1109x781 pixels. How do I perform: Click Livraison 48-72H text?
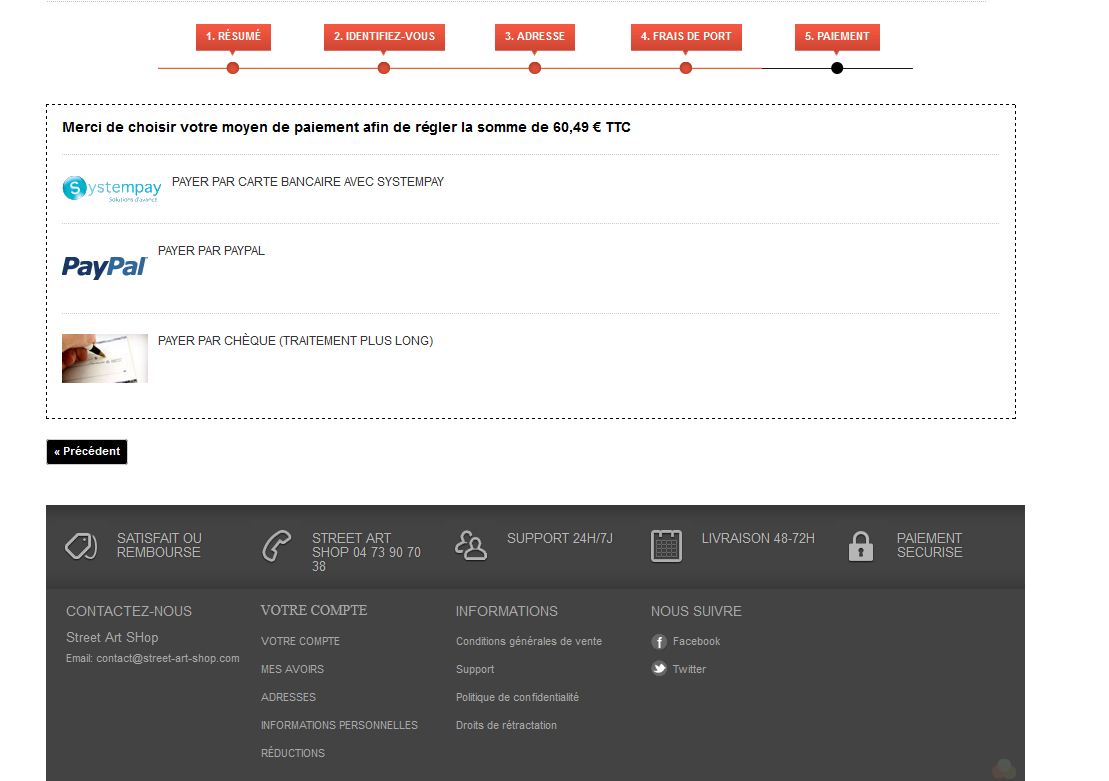758,538
